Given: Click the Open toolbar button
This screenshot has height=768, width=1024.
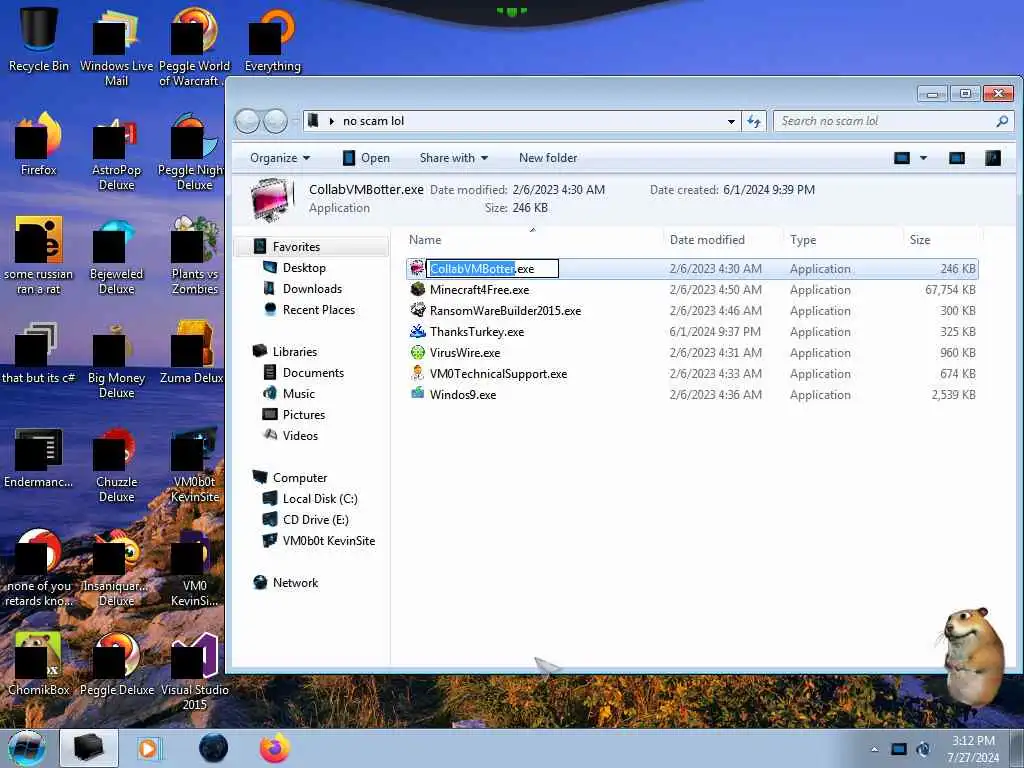Looking at the screenshot, I should pyautogui.click(x=366, y=158).
